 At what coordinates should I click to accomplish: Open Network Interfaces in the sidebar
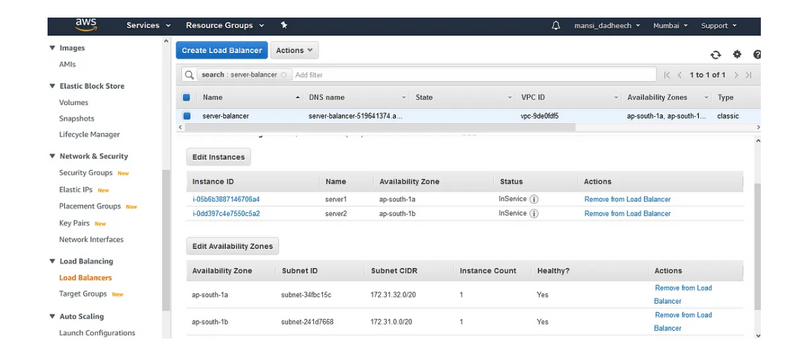click(91, 239)
